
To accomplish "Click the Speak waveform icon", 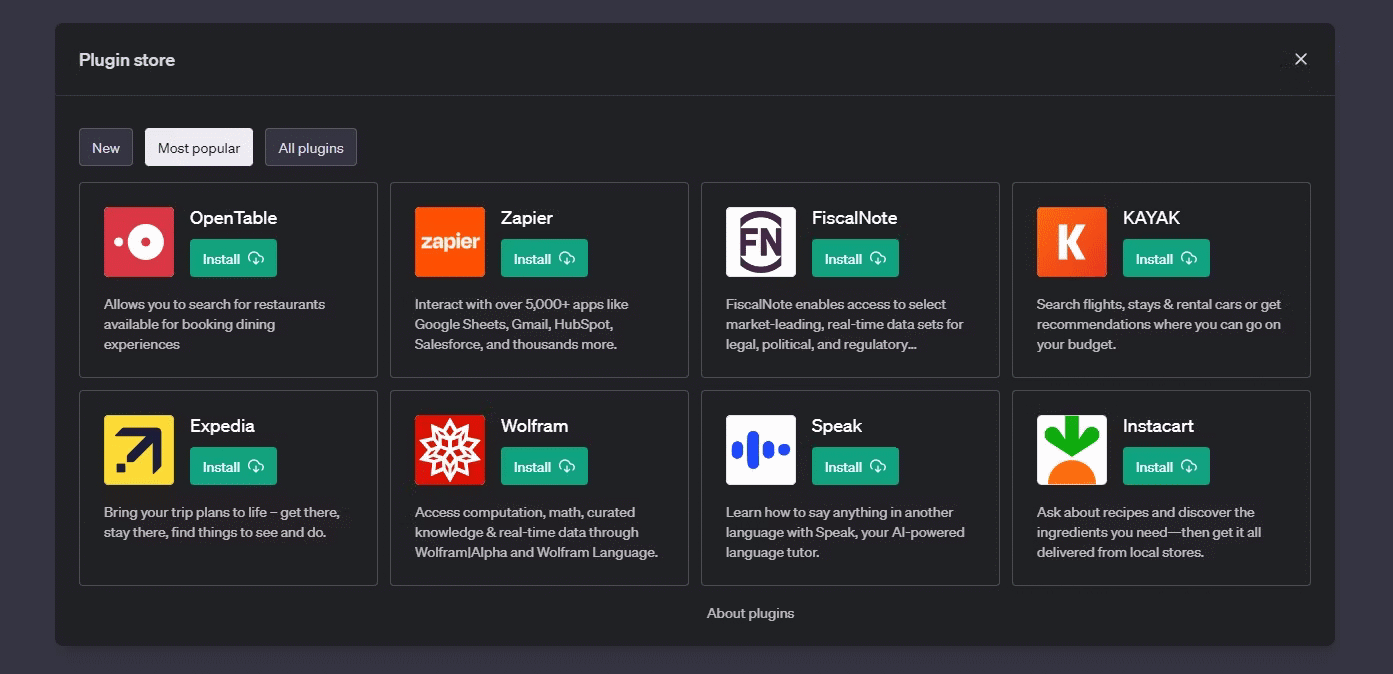I will 760,450.
